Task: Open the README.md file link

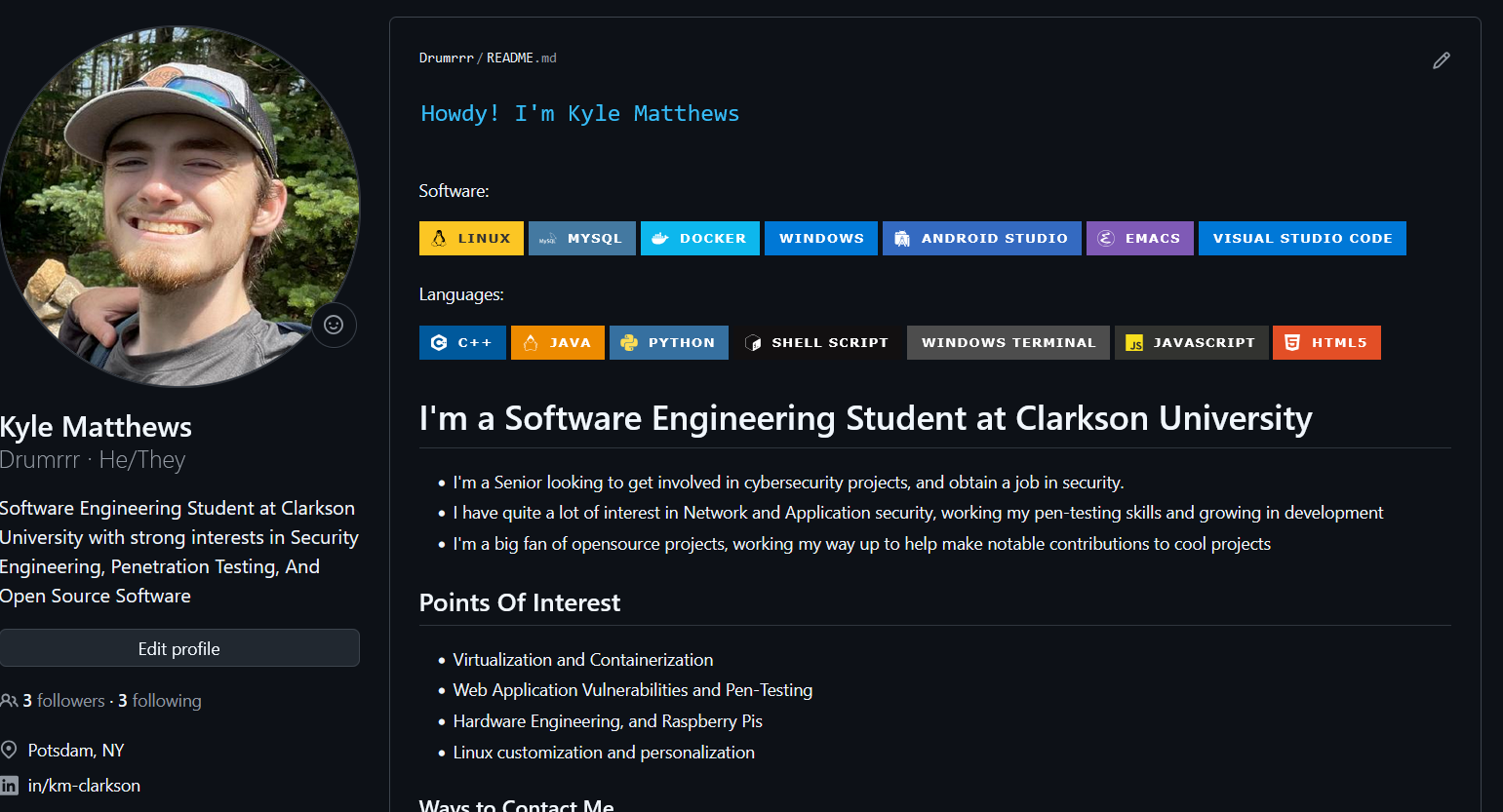Action: point(522,58)
